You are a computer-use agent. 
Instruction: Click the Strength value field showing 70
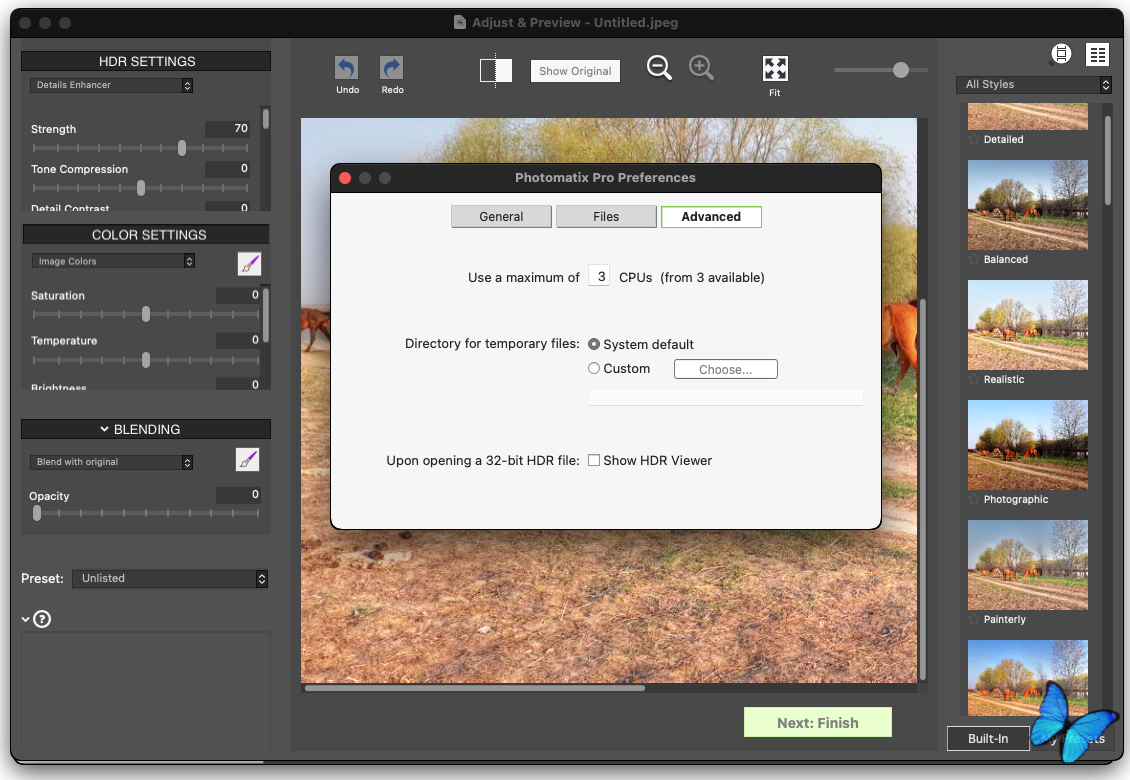click(228, 128)
